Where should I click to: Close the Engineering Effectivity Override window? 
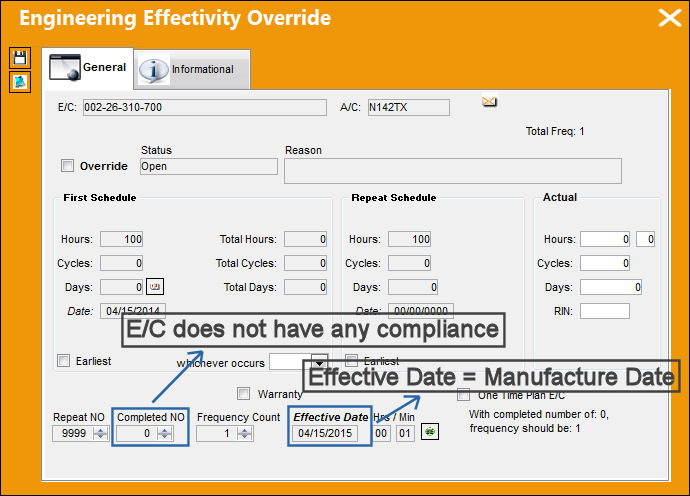tap(669, 18)
